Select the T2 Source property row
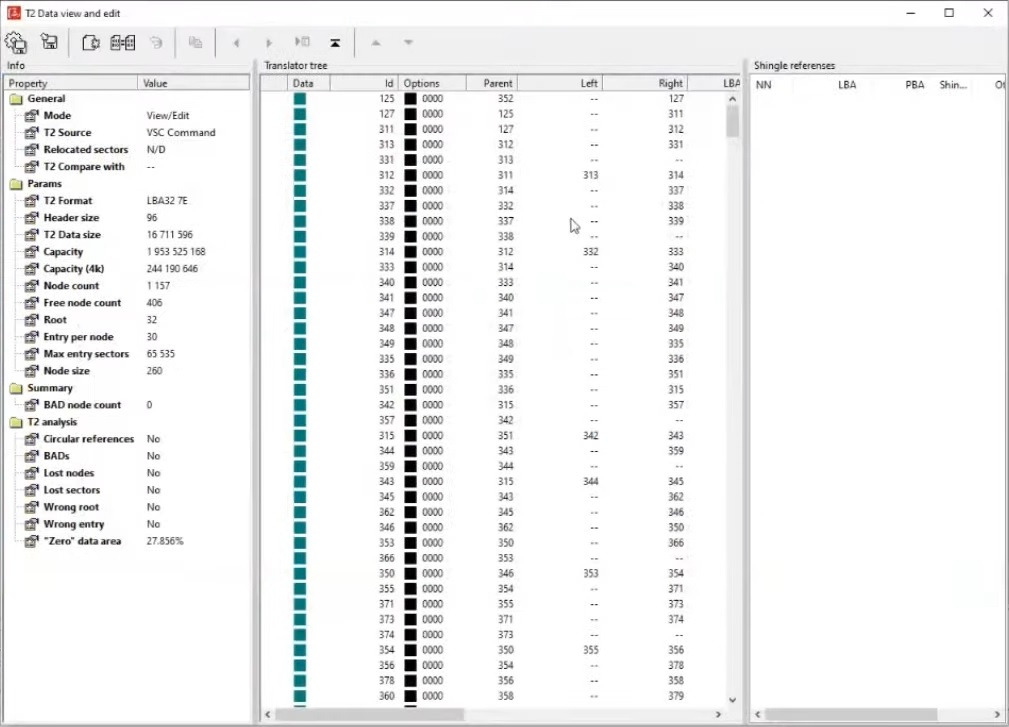1009x727 pixels. coord(127,133)
